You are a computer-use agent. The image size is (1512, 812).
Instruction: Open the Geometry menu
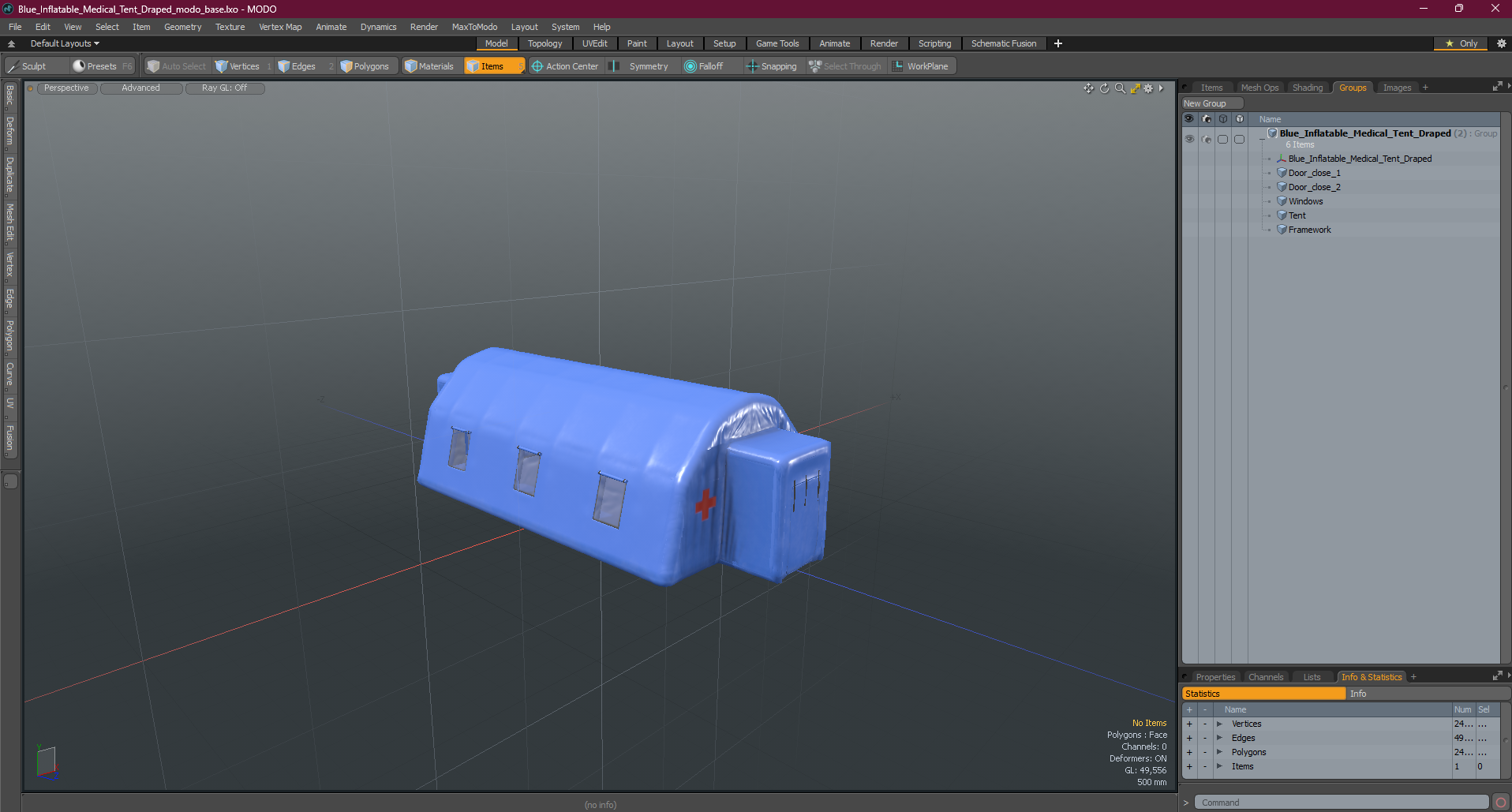[x=182, y=27]
